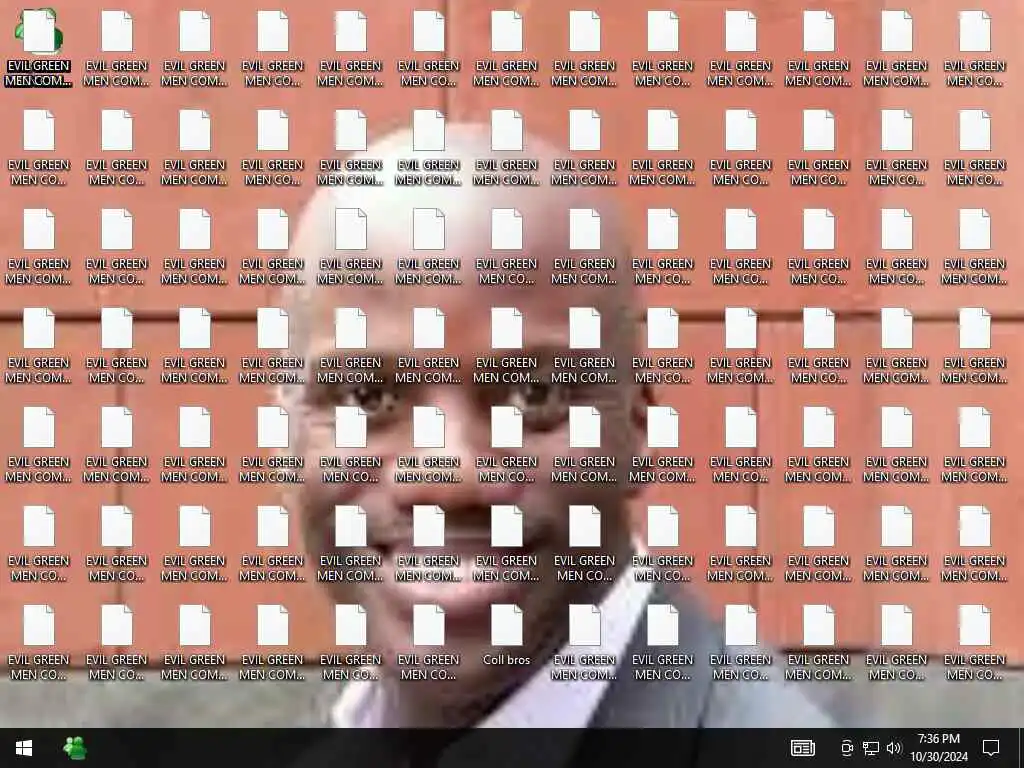Click the 'Coll bros' file name label
1024x768 pixels.
[x=506, y=660]
